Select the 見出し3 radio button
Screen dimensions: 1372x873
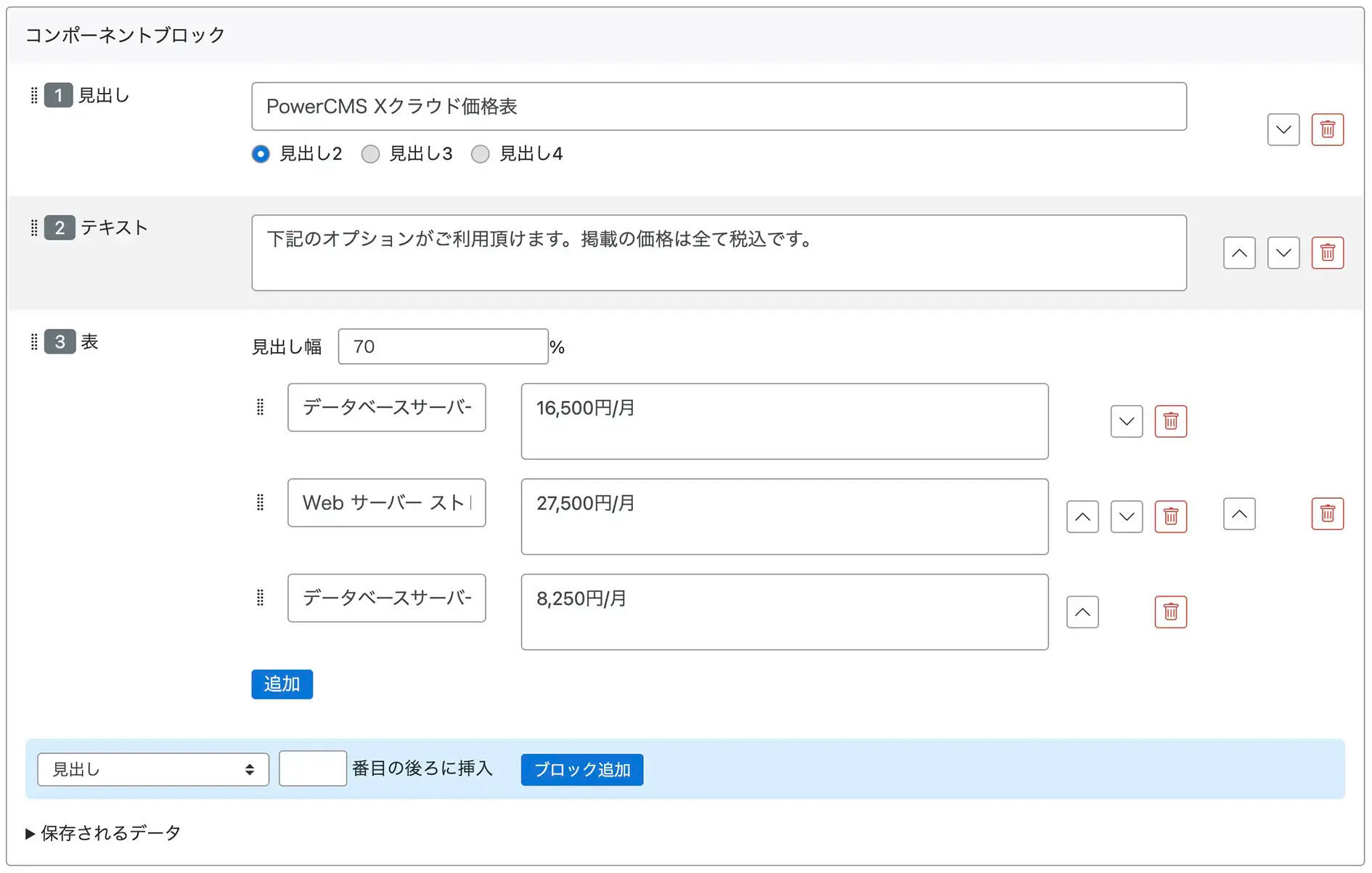coord(370,154)
